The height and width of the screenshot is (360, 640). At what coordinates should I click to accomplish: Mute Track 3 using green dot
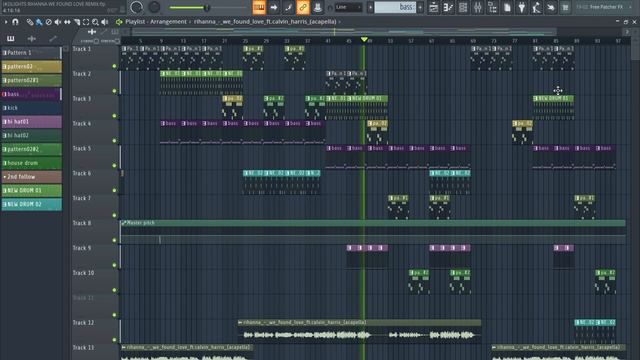[x=114, y=116]
